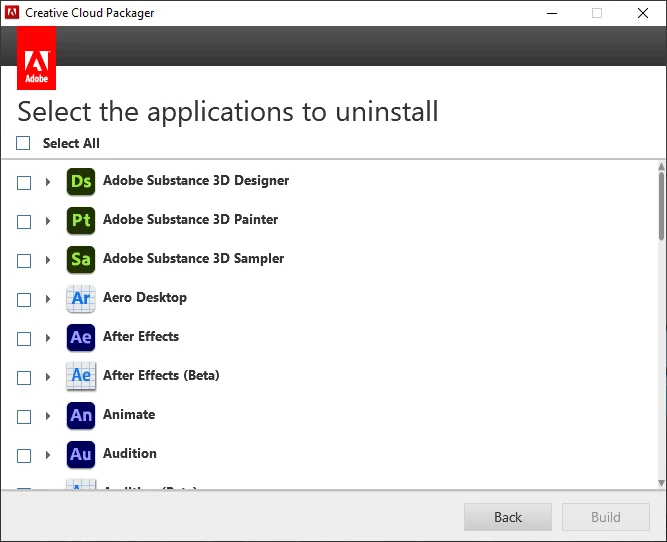Check the Aero Desktop checkbox
The width and height of the screenshot is (667, 542).
[24, 300]
